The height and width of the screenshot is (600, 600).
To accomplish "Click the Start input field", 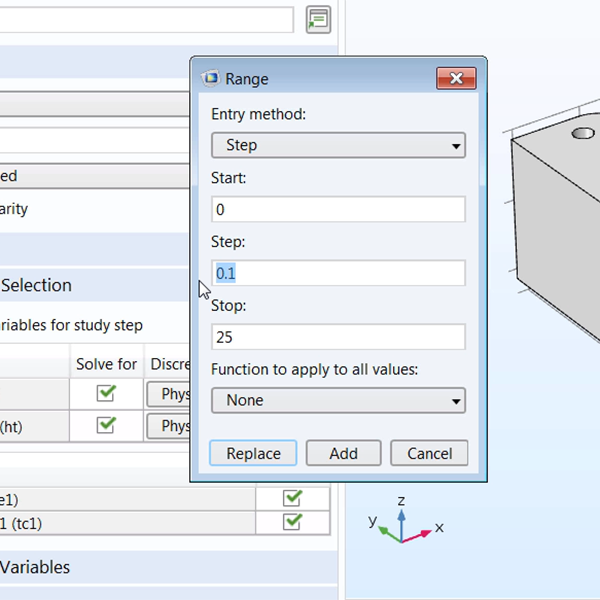I will click(x=338, y=209).
